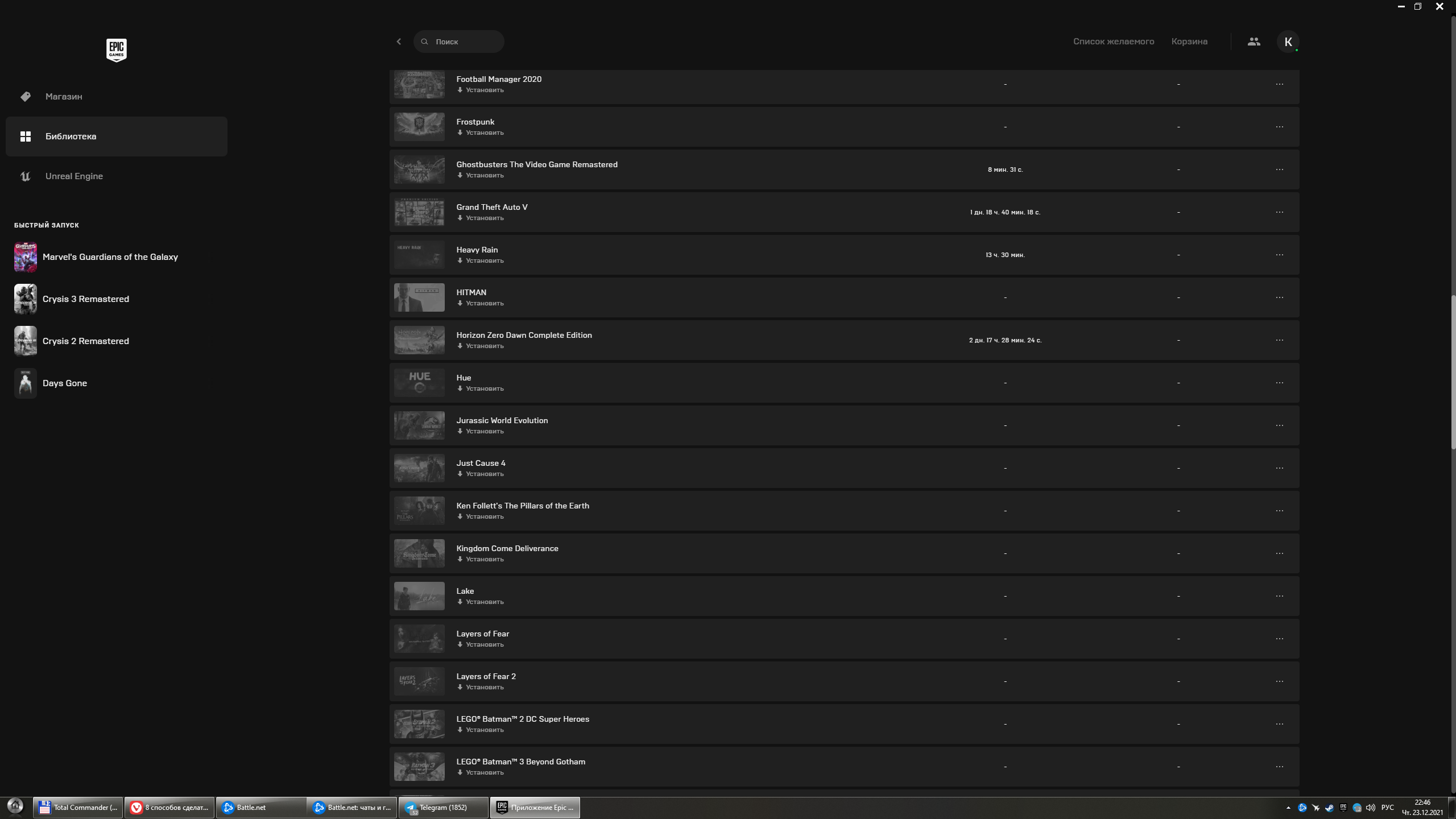Image resolution: width=1456 pixels, height=819 pixels.
Task: Select the Kingdom Come Deliverance title
Action: click(x=507, y=548)
